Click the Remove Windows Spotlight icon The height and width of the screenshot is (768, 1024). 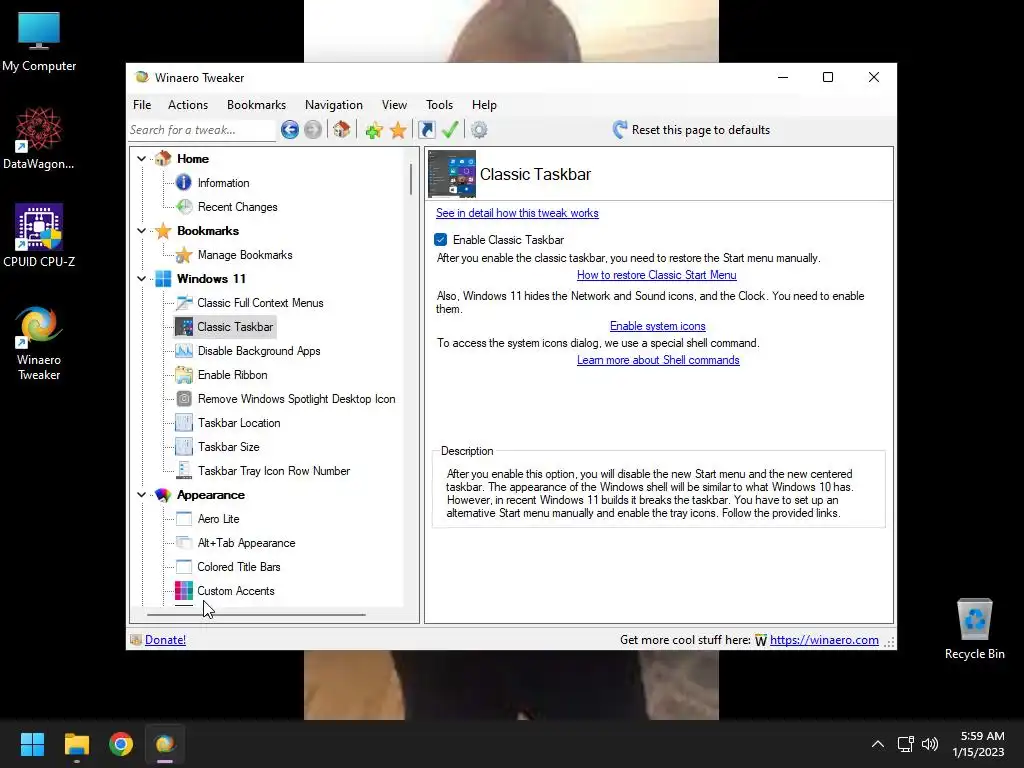click(x=184, y=399)
